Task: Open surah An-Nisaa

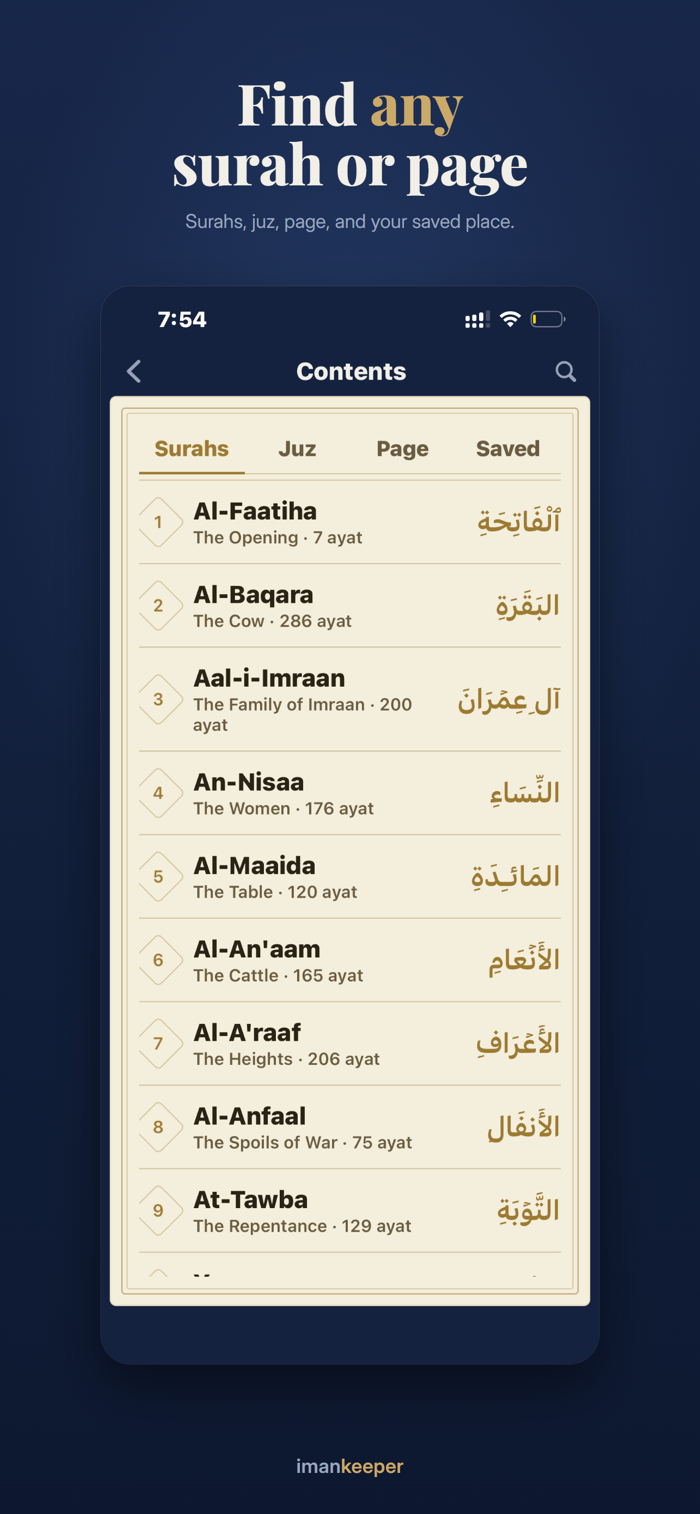Action: 350,793
